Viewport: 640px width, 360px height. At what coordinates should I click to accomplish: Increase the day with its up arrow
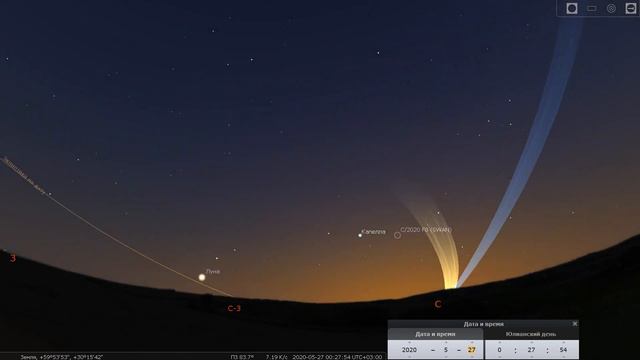coord(472,343)
